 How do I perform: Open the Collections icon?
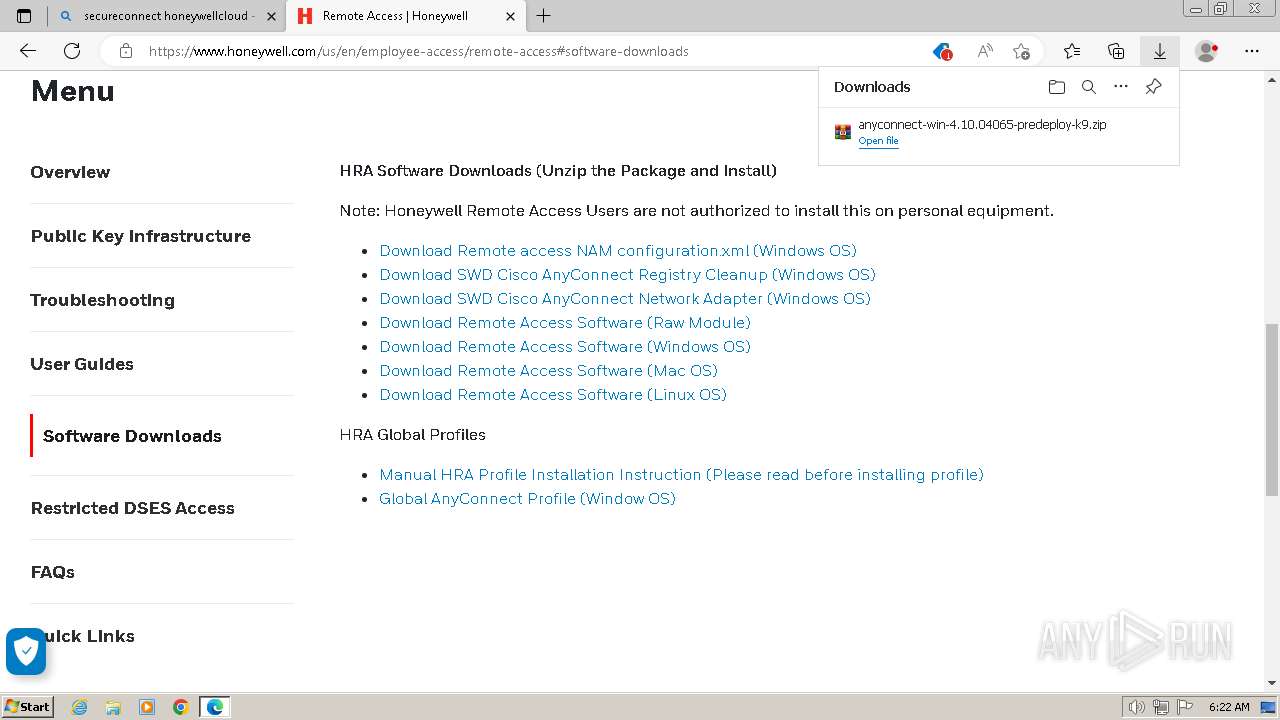tap(1116, 51)
